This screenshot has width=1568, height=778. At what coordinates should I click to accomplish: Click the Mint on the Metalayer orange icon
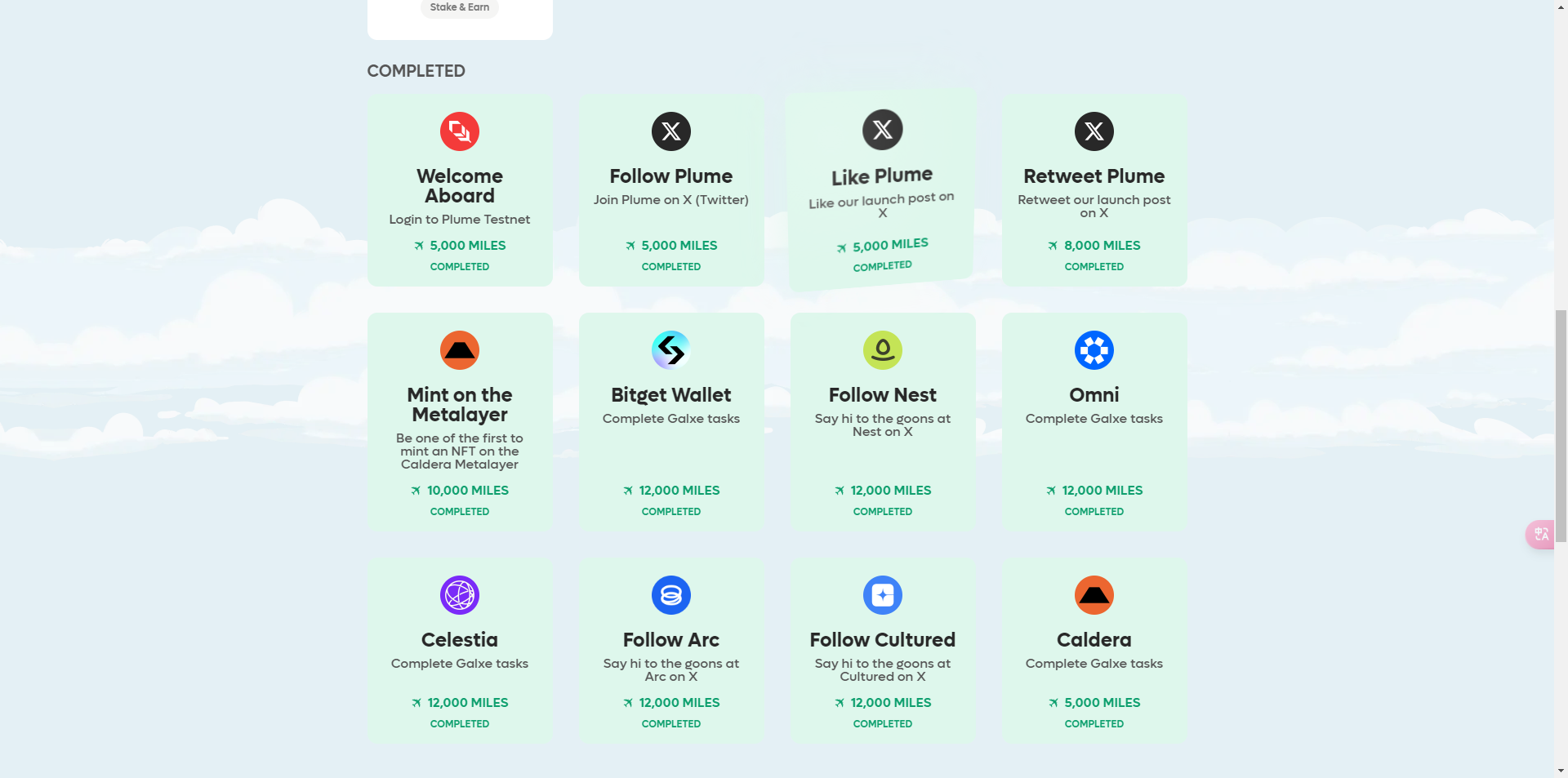point(460,350)
